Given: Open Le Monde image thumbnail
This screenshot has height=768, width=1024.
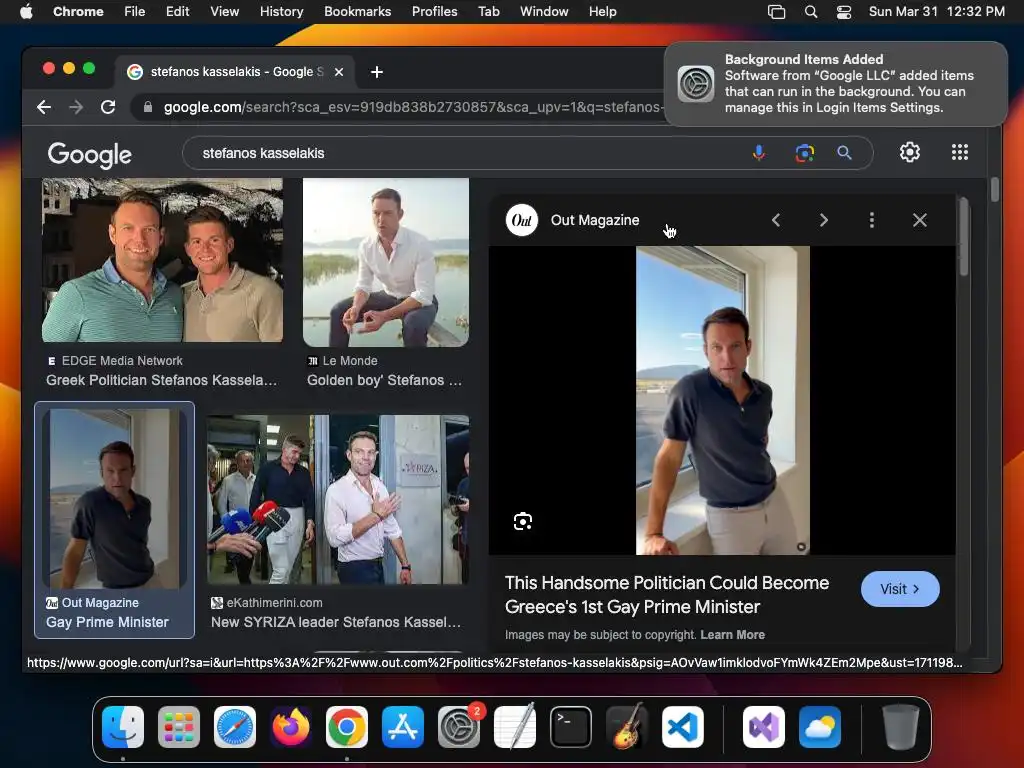Looking at the screenshot, I should 385,262.
